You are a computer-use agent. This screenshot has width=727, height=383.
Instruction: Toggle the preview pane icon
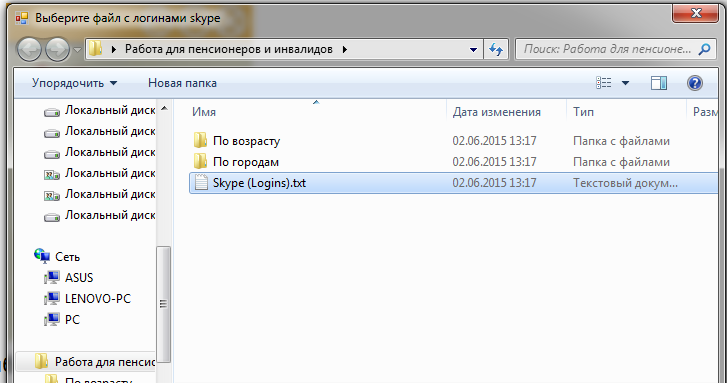tap(658, 83)
